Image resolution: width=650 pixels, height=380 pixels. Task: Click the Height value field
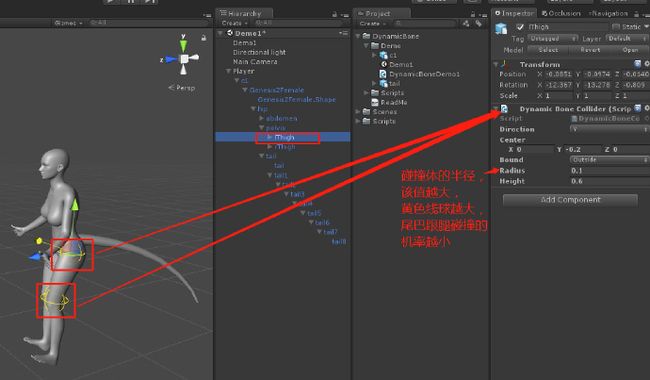tap(609, 181)
